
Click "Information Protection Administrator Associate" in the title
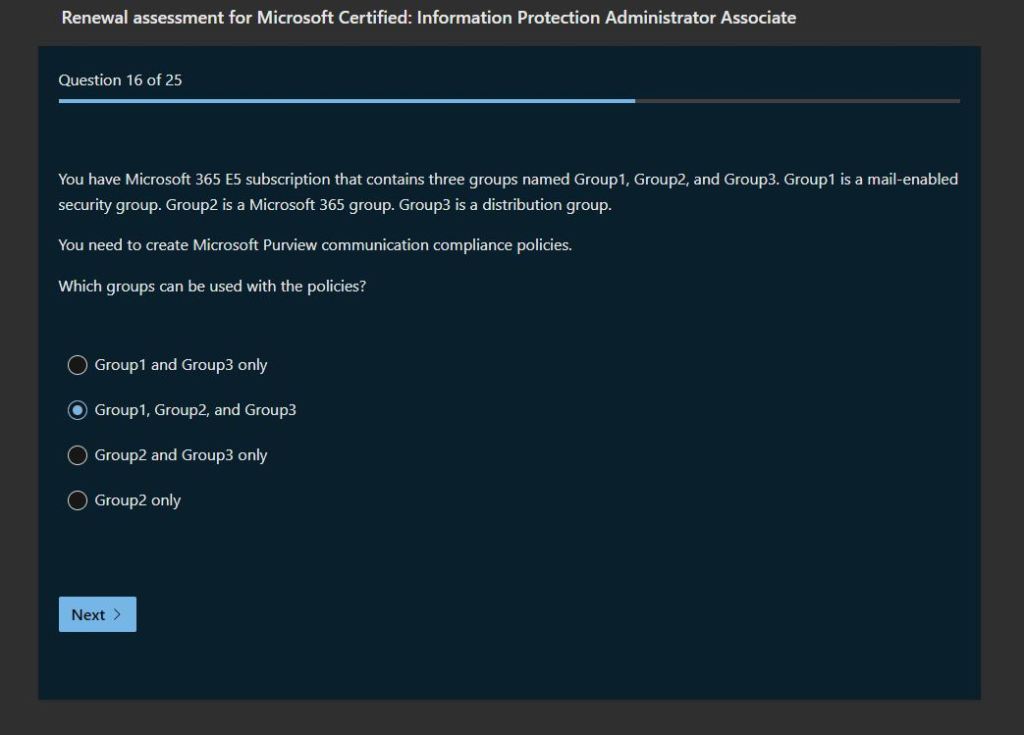[x=606, y=18]
